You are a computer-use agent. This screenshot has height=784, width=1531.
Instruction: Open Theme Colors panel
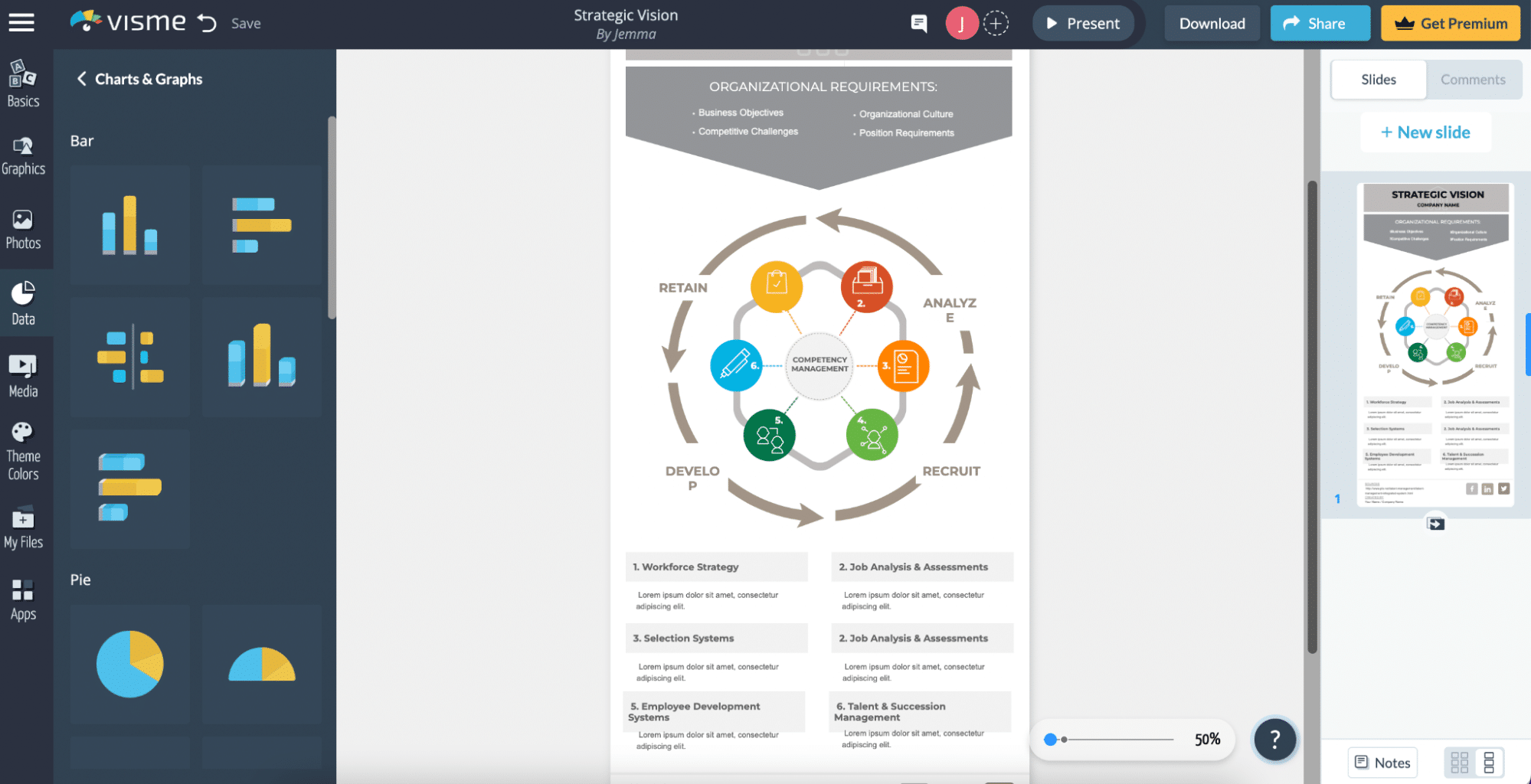pyautogui.click(x=24, y=452)
